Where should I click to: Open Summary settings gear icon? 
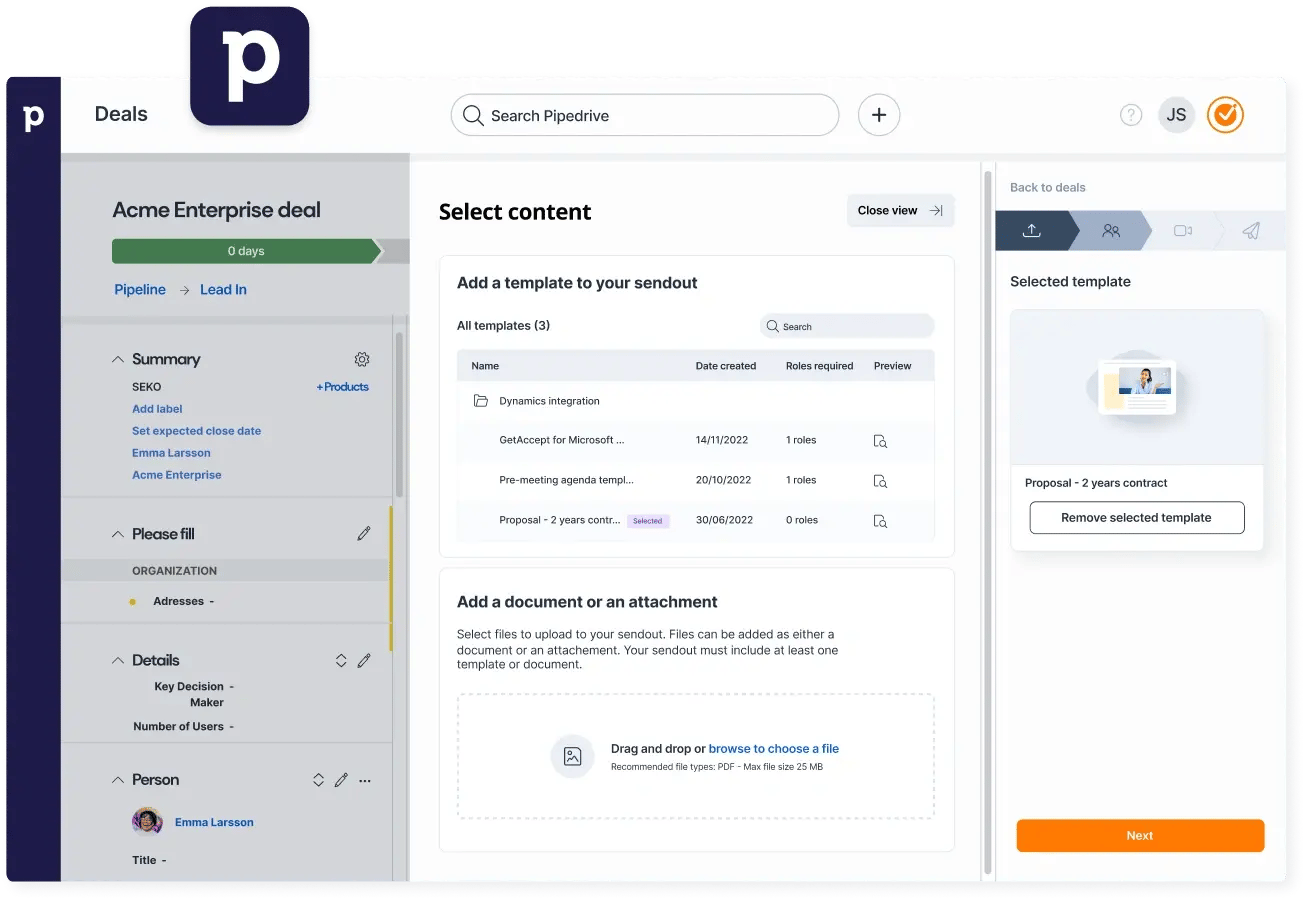point(362,359)
